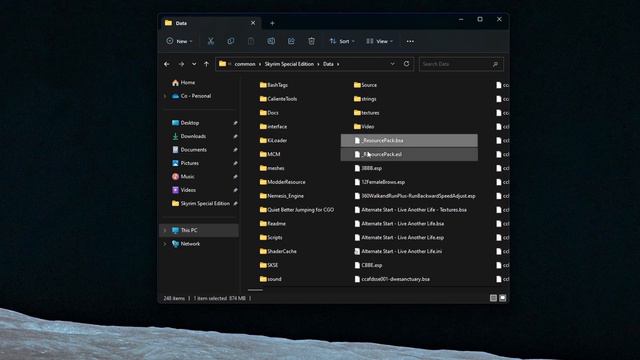Open the Sort dropdown menu
640x360 pixels.
(x=342, y=41)
